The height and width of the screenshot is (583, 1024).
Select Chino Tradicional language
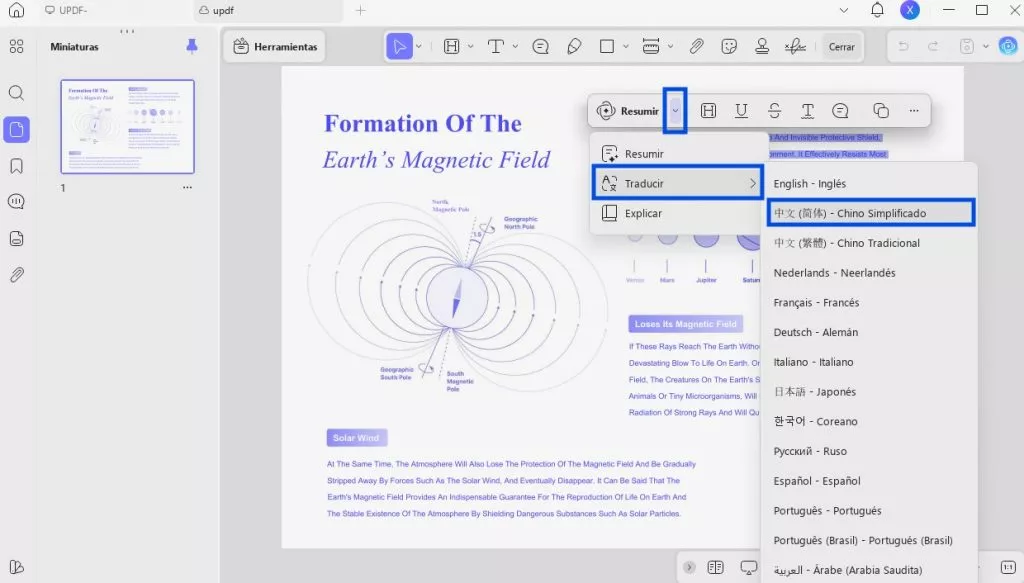click(869, 243)
